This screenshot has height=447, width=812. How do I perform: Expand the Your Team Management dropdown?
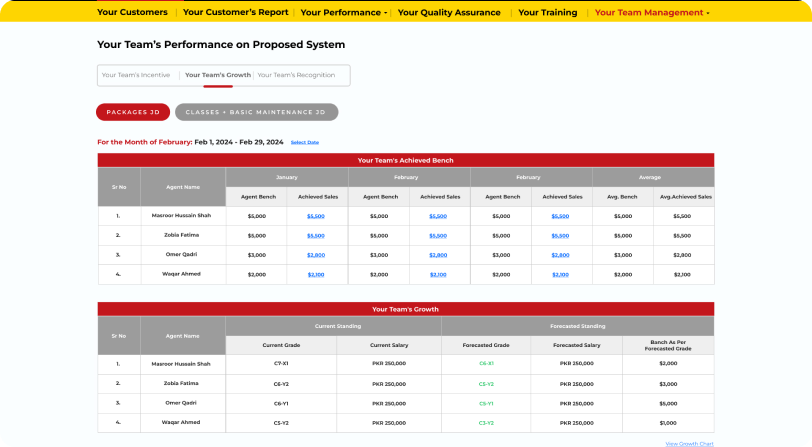651,13
